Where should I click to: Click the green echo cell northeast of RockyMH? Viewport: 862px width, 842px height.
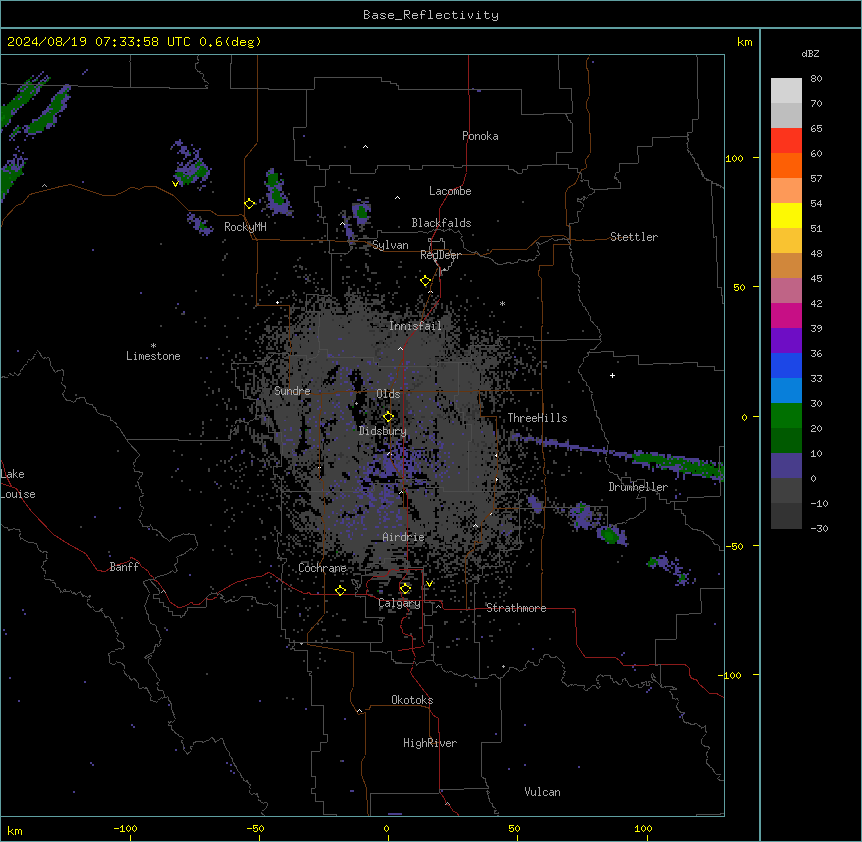pyautogui.click(x=275, y=191)
